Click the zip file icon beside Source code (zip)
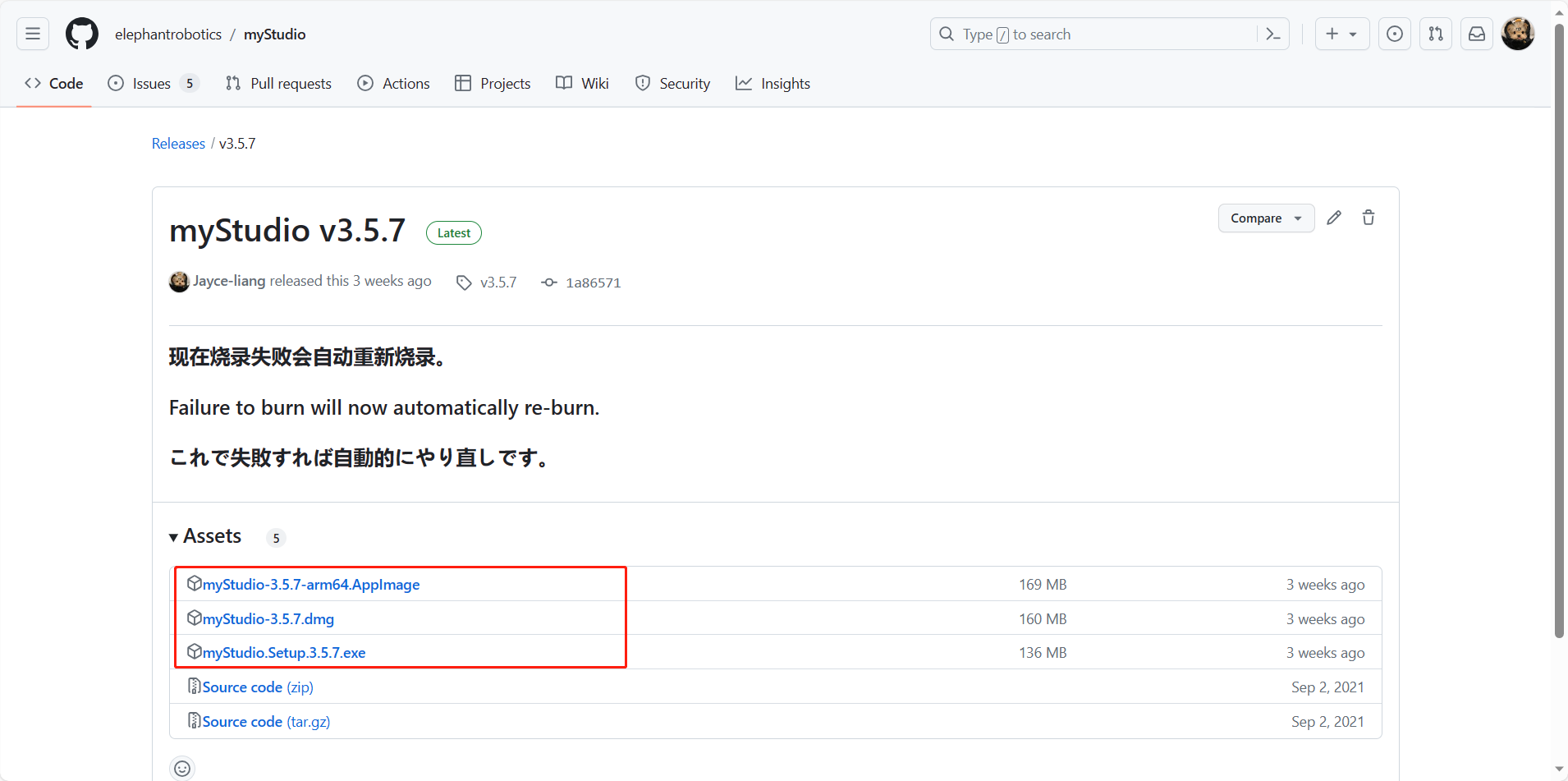The height and width of the screenshot is (781, 1568). 195,686
